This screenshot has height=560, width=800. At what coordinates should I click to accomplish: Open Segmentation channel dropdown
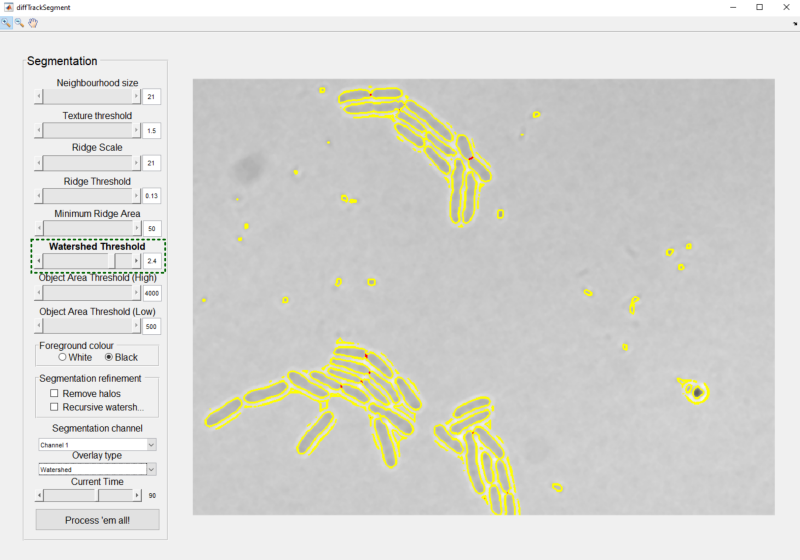coord(97,445)
